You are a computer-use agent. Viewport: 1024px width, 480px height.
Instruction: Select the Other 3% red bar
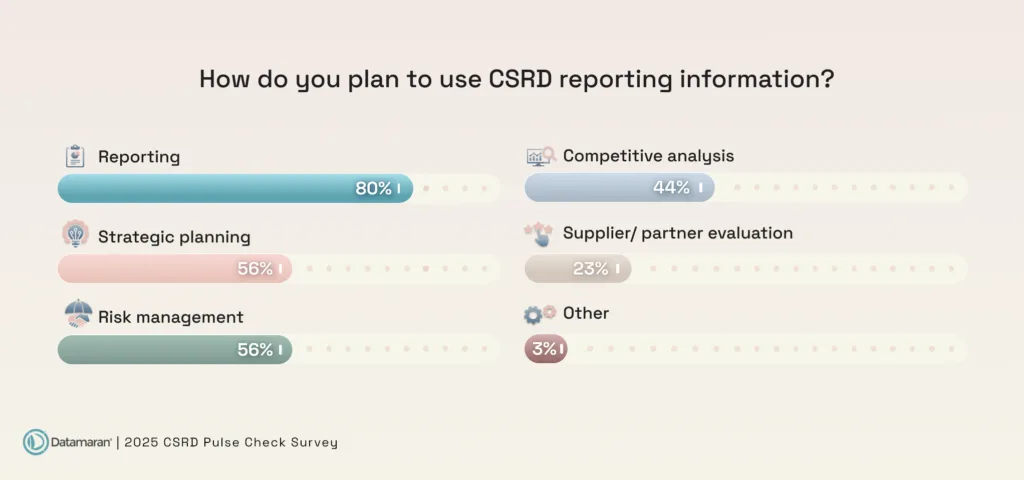click(545, 349)
